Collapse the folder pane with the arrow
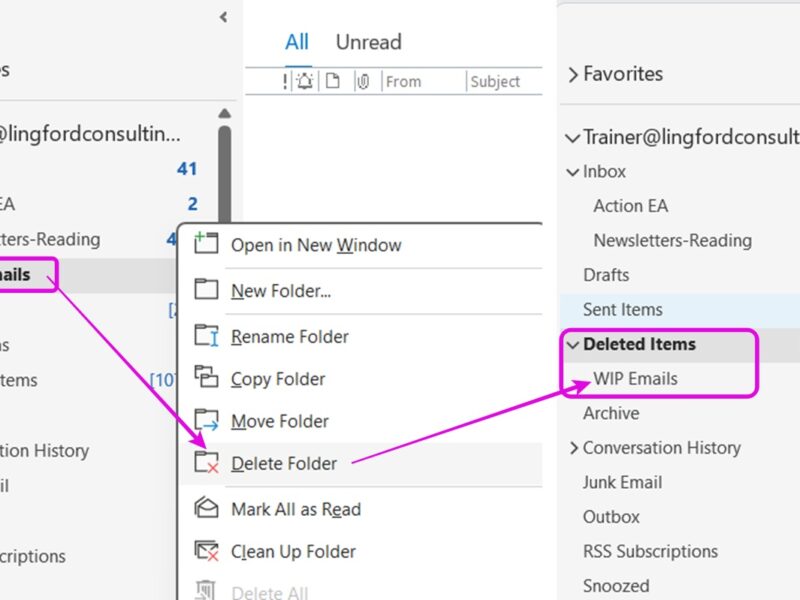The width and height of the screenshot is (800, 600). (x=223, y=17)
